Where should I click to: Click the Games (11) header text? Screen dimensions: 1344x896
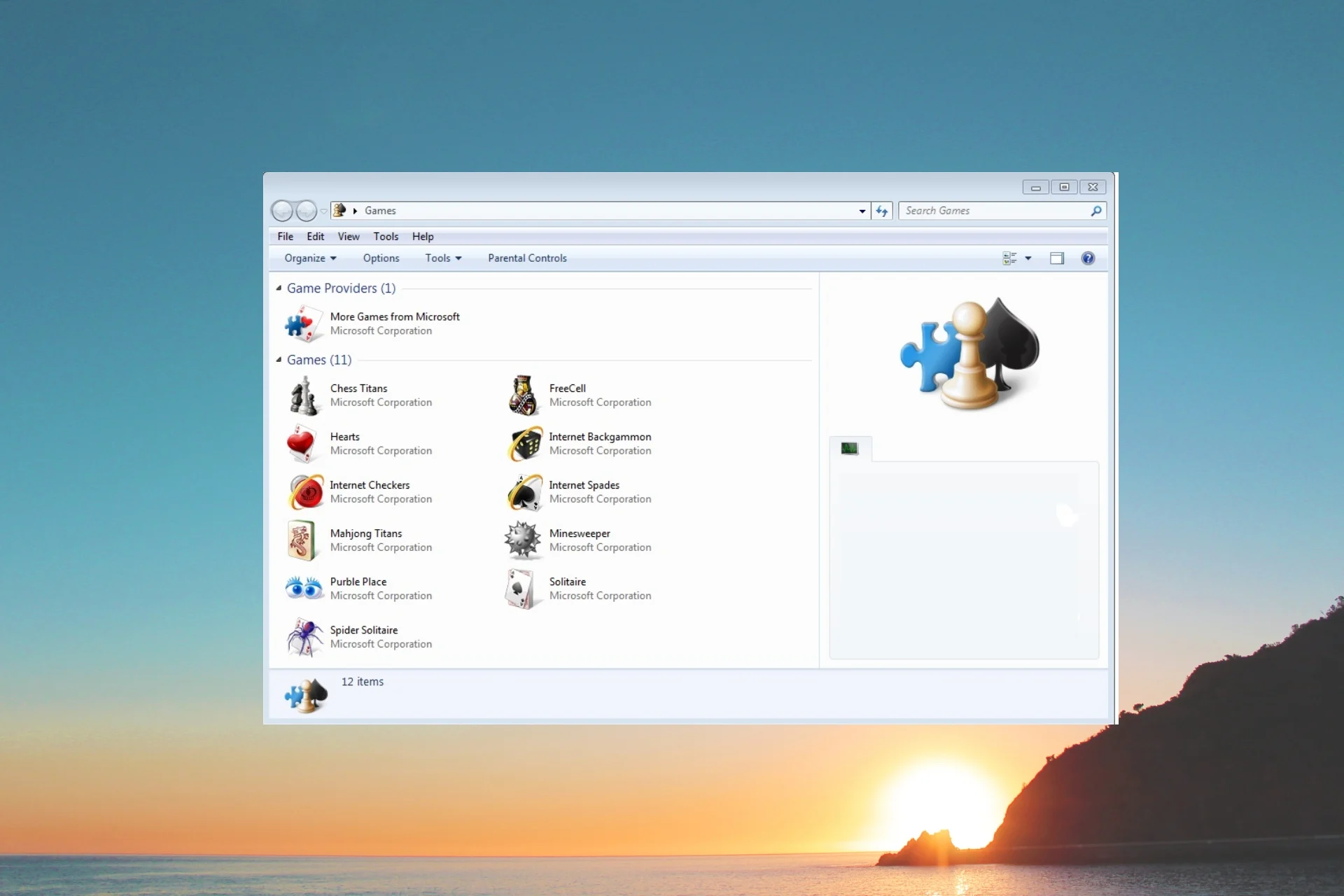[319, 360]
